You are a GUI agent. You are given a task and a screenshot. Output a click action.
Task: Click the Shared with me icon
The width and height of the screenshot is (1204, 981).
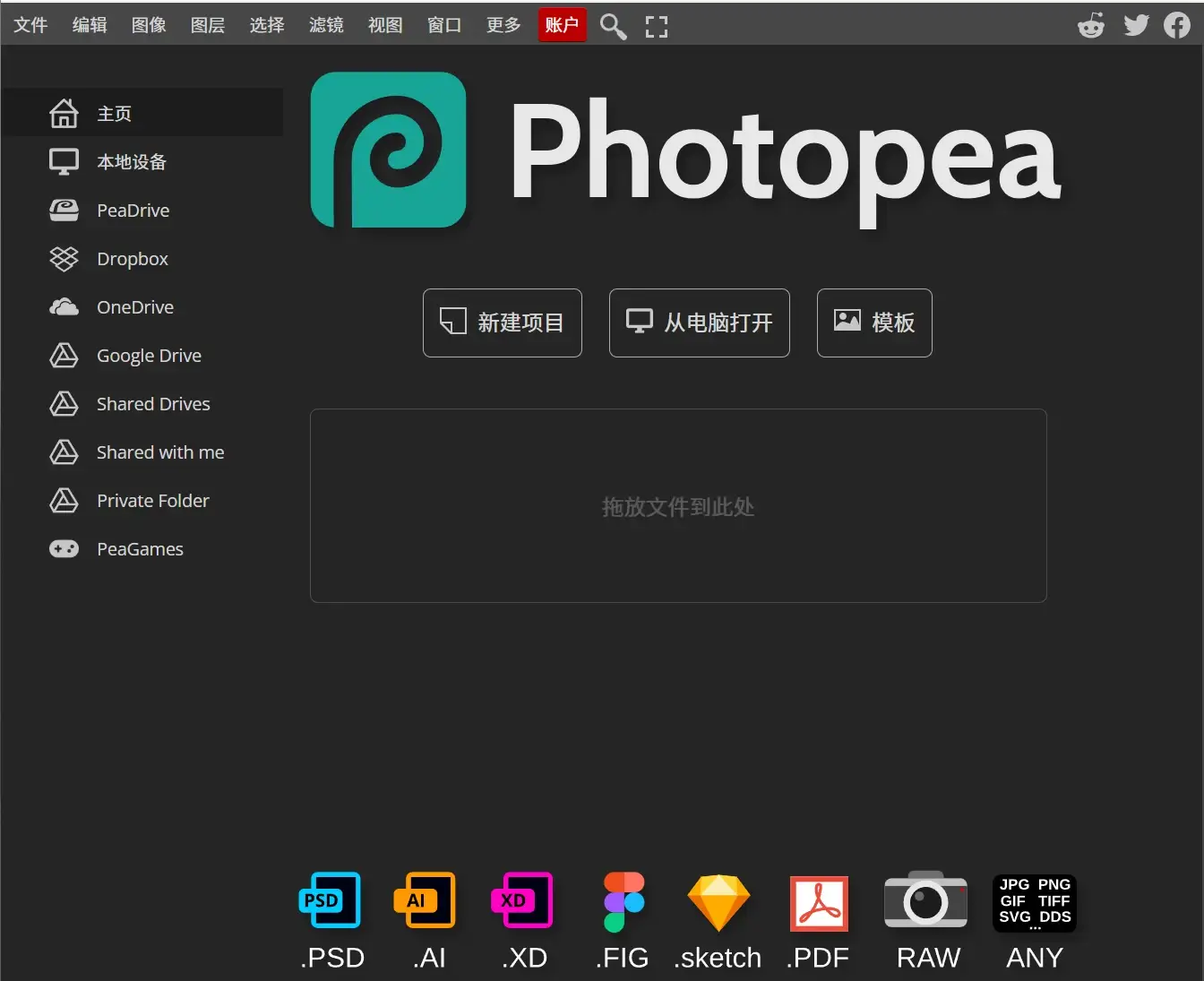pyautogui.click(x=64, y=452)
